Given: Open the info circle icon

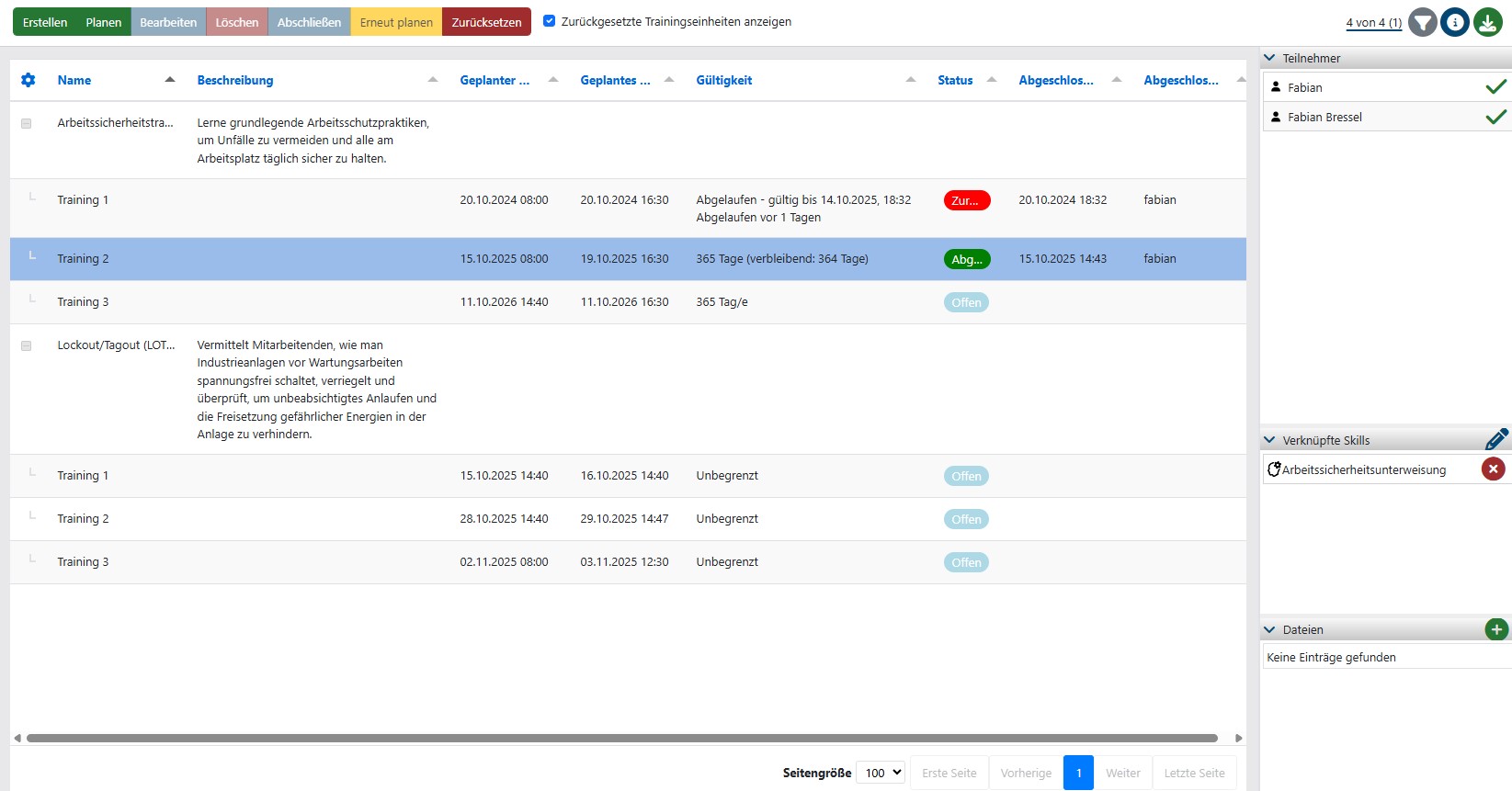Looking at the screenshot, I should pyautogui.click(x=1455, y=22).
